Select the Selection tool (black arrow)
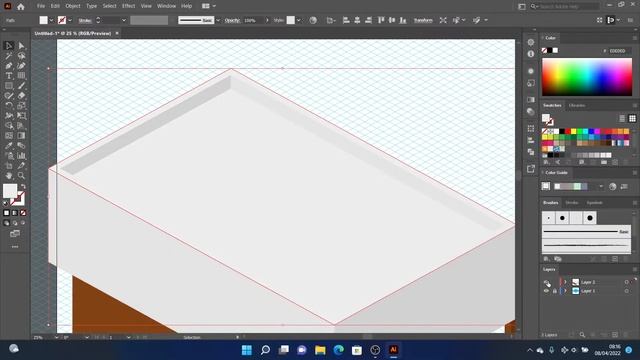 pos(9,46)
